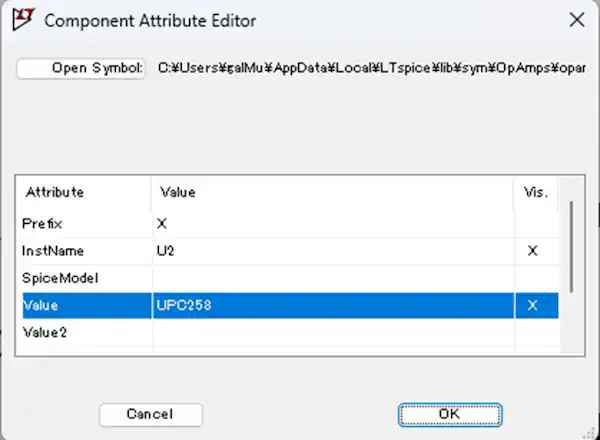Toggle visibility for Prefix attribute
This screenshot has height=440, width=600.
pos(533,224)
